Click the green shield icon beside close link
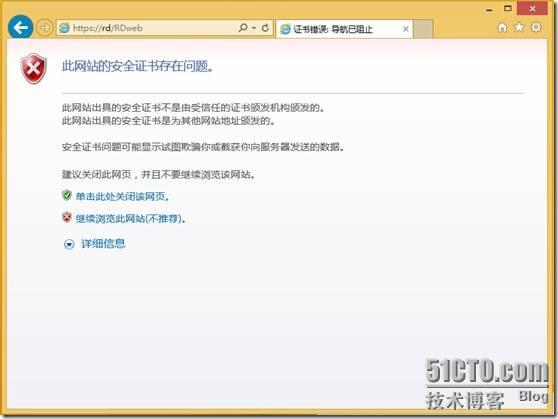The width and height of the screenshot is (558, 419). coord(67,195)
